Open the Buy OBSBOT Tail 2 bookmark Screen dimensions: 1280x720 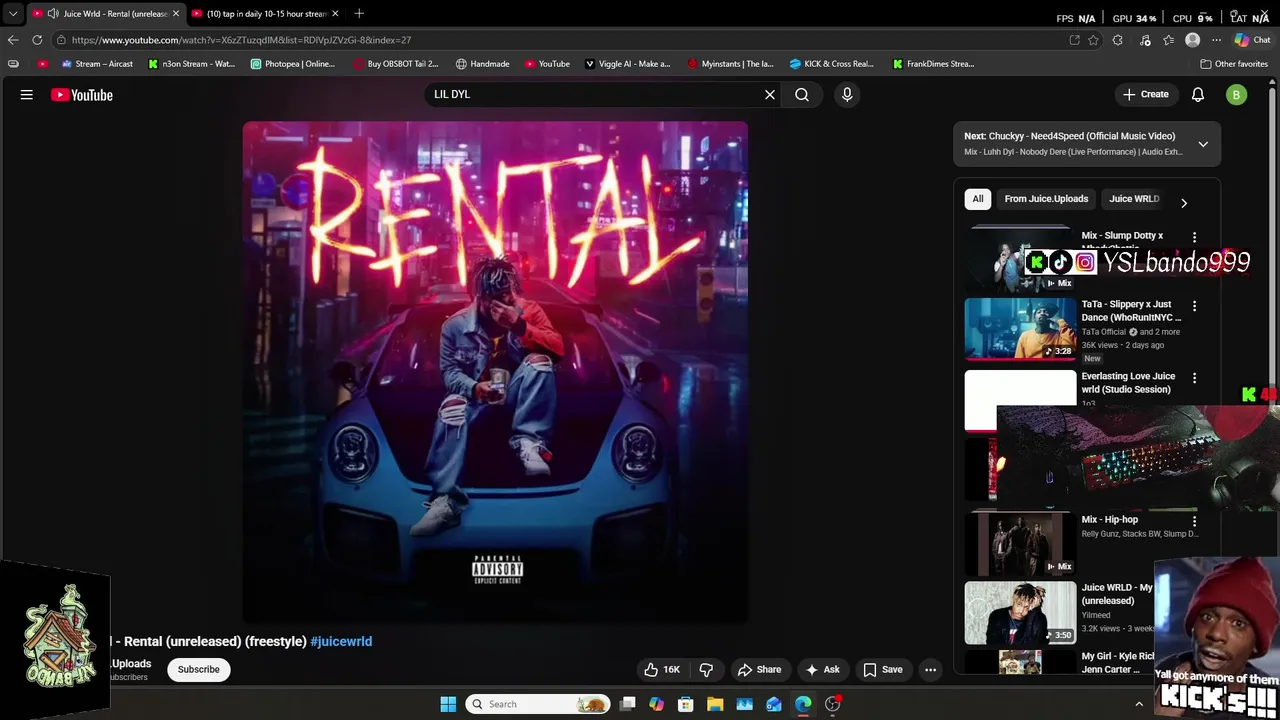[x=396, y=63]
